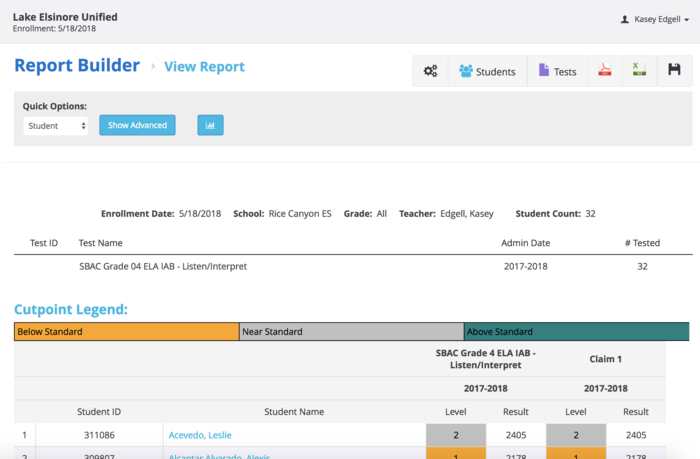Image resolution: width=700 pixels, height=459 pixels.
Task: Click the Below Standard orange legend swatch
Action: click(x=126, y=332)
